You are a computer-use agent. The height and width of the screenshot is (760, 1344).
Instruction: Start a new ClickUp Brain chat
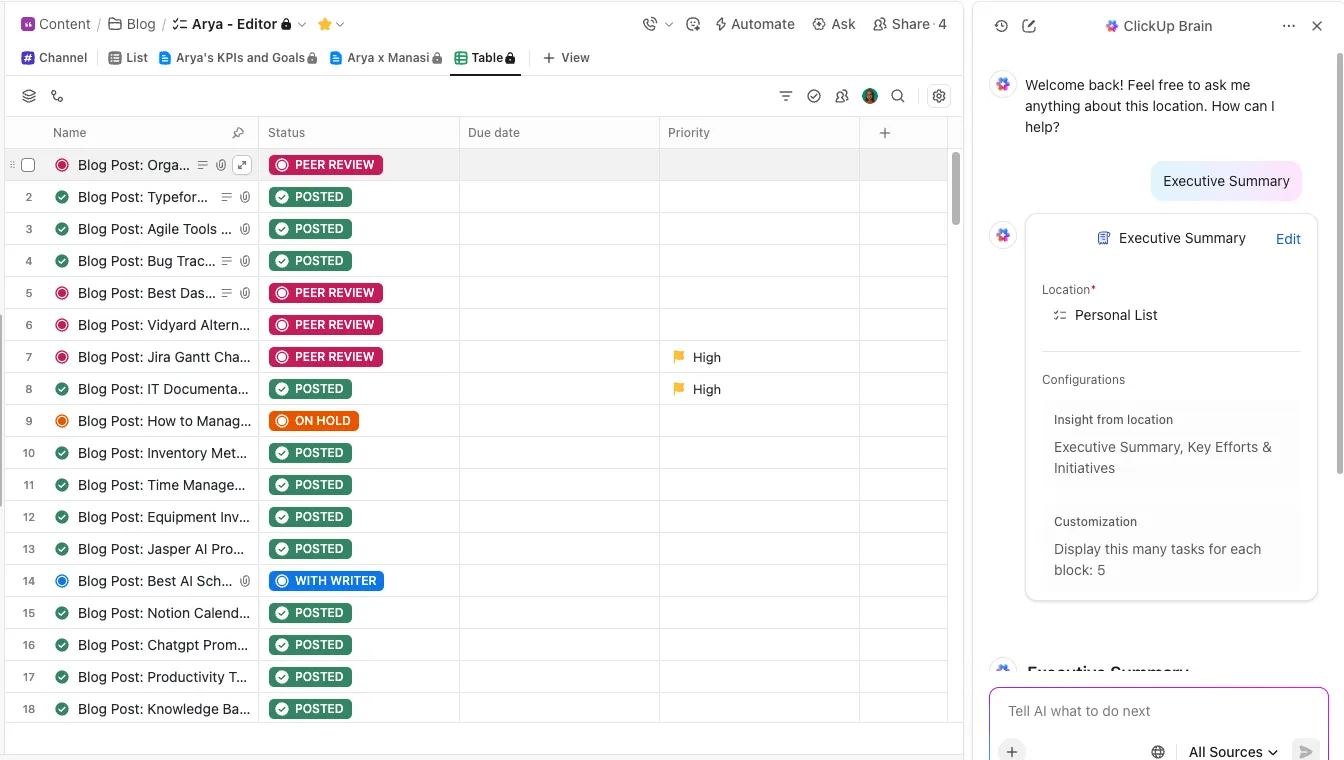tap(1029, 26)
